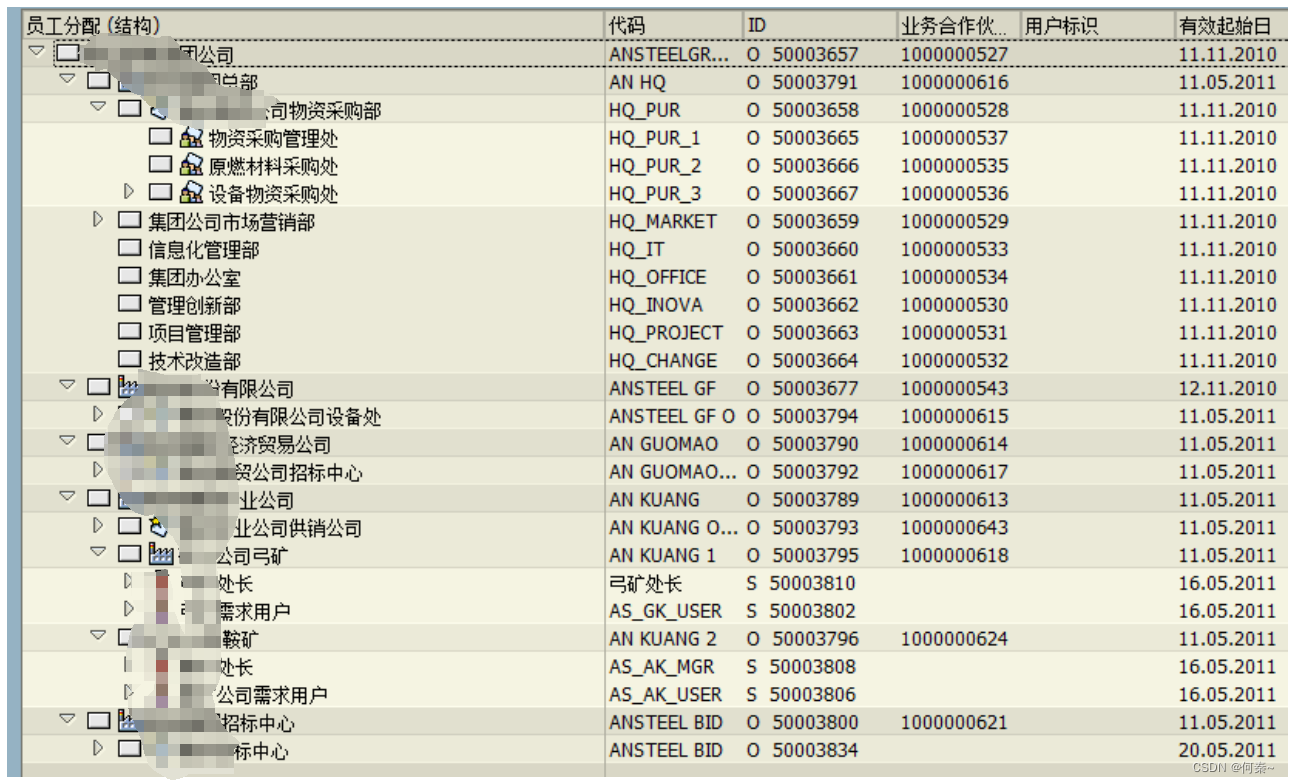Tick the checkbox for 物资采购管理处
Screen dimensions: 1290x783
[161, 136]
